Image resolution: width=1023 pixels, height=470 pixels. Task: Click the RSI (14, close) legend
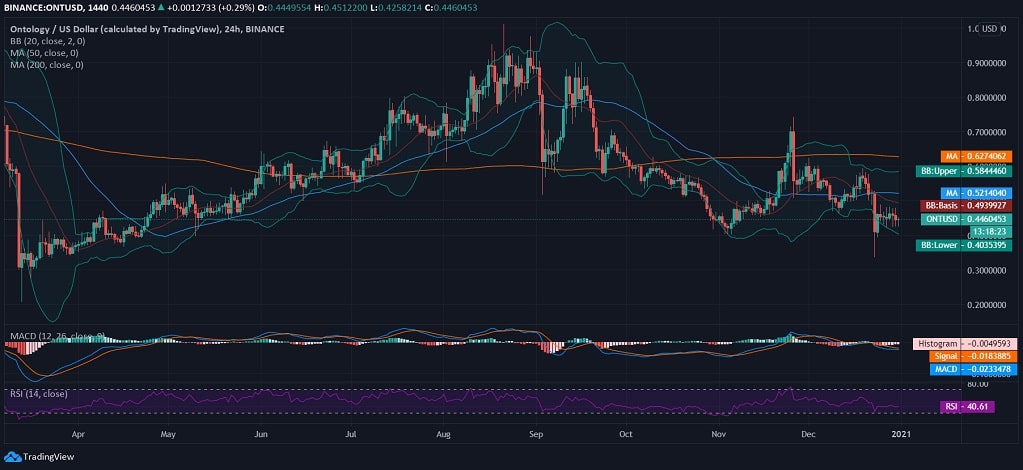click(38, 394)
